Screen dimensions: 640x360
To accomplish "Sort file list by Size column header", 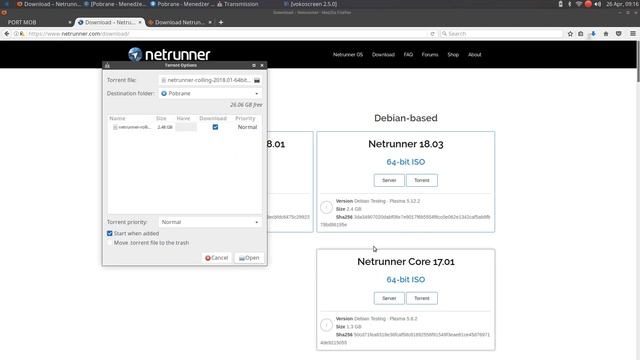I will (x=161, y=118).
